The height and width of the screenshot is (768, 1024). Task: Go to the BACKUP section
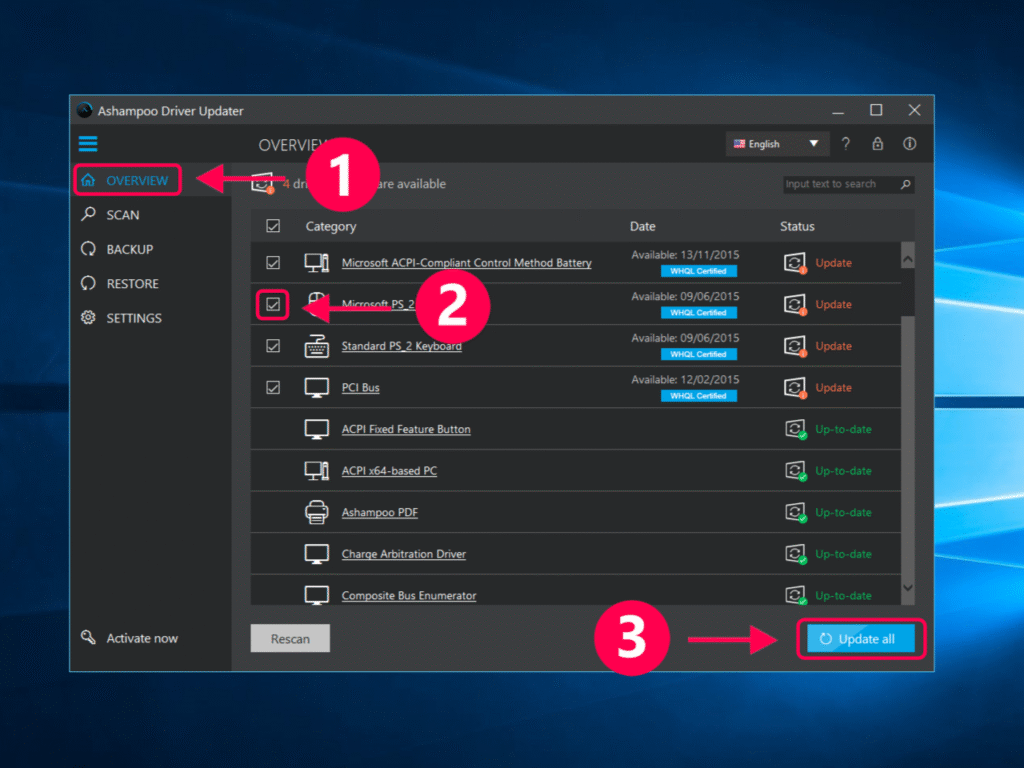[x=129, y=249]
